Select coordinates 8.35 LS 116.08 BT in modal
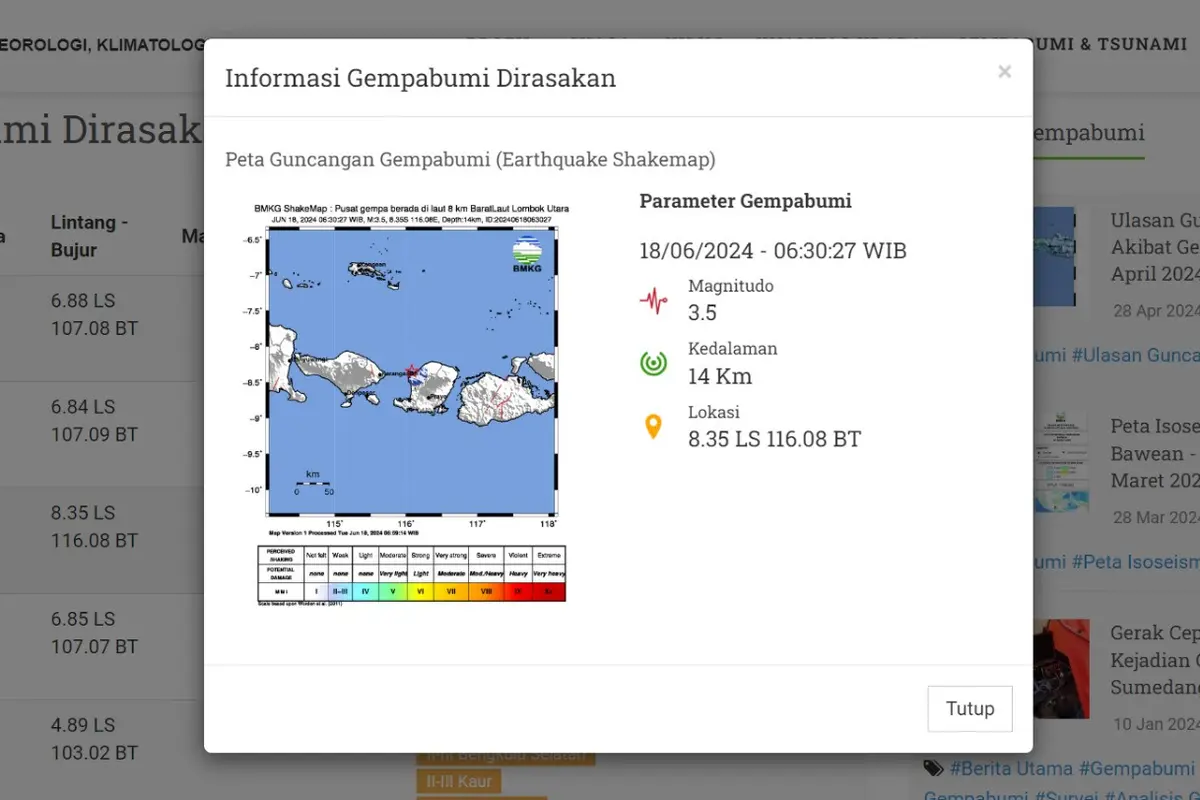Image resolution: width=1200 pixels, height=800 pixels. pyautogui.click(x=774, y=439)
